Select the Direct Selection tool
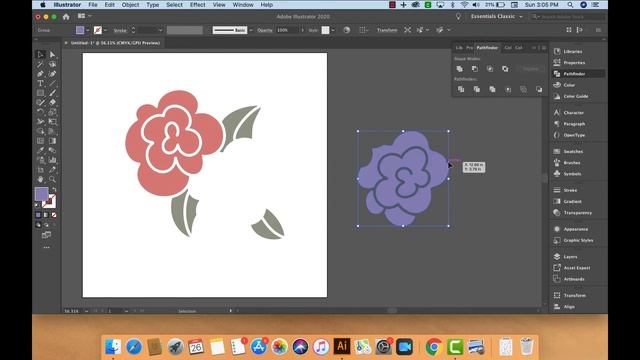Image resolution: width=640 pixels, height=360 pixels. (53, 55)
